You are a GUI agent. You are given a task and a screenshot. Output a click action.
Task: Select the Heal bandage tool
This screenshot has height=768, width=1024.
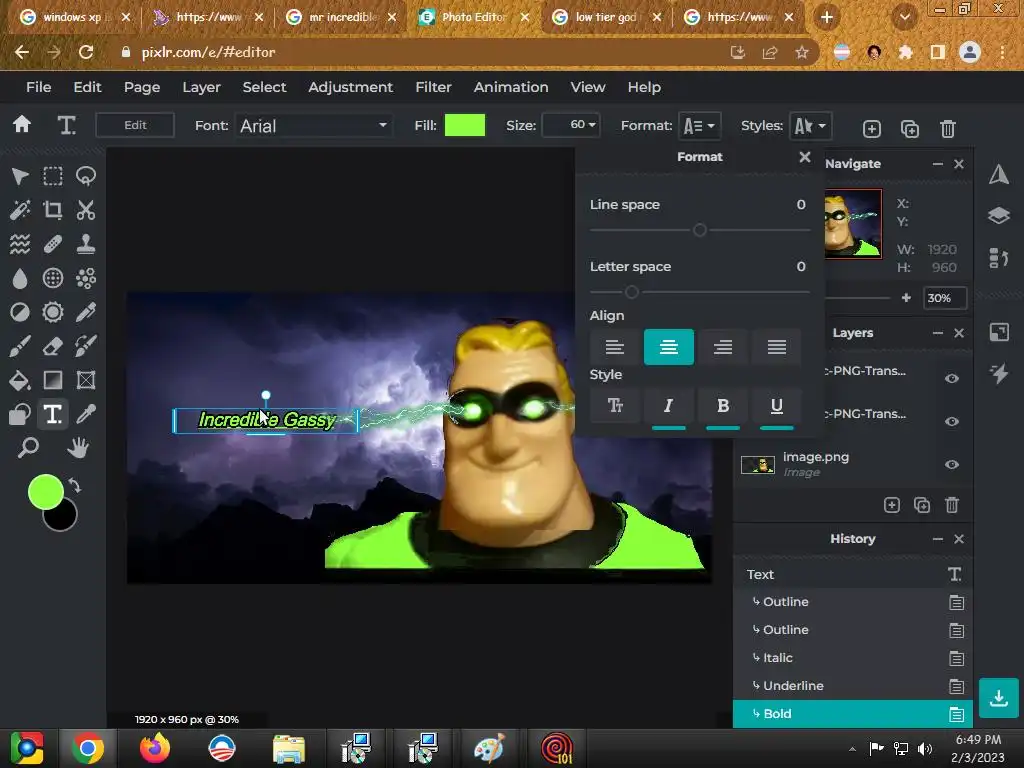click(53, 244)
